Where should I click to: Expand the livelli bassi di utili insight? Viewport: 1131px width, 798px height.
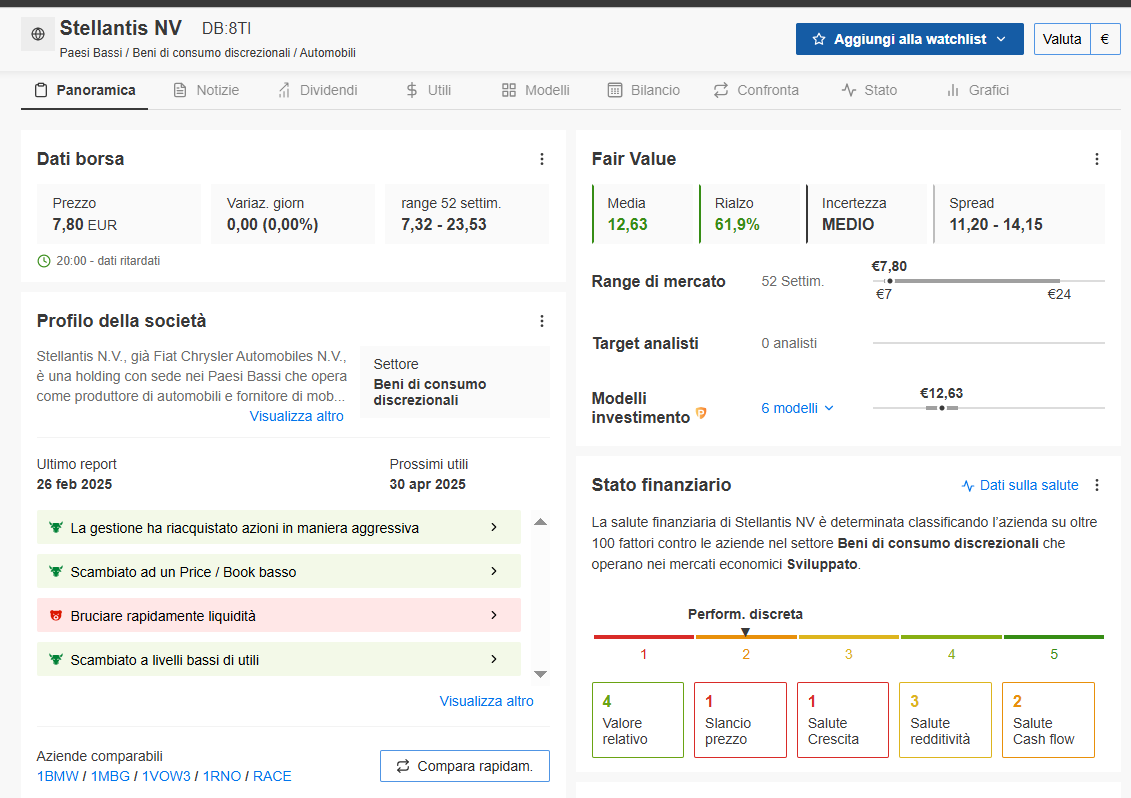tap(278, 659)
